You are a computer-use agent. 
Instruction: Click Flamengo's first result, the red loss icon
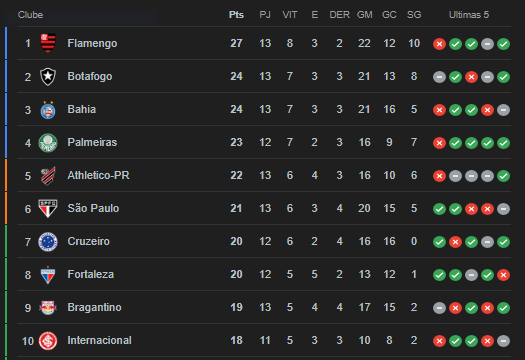439,44
